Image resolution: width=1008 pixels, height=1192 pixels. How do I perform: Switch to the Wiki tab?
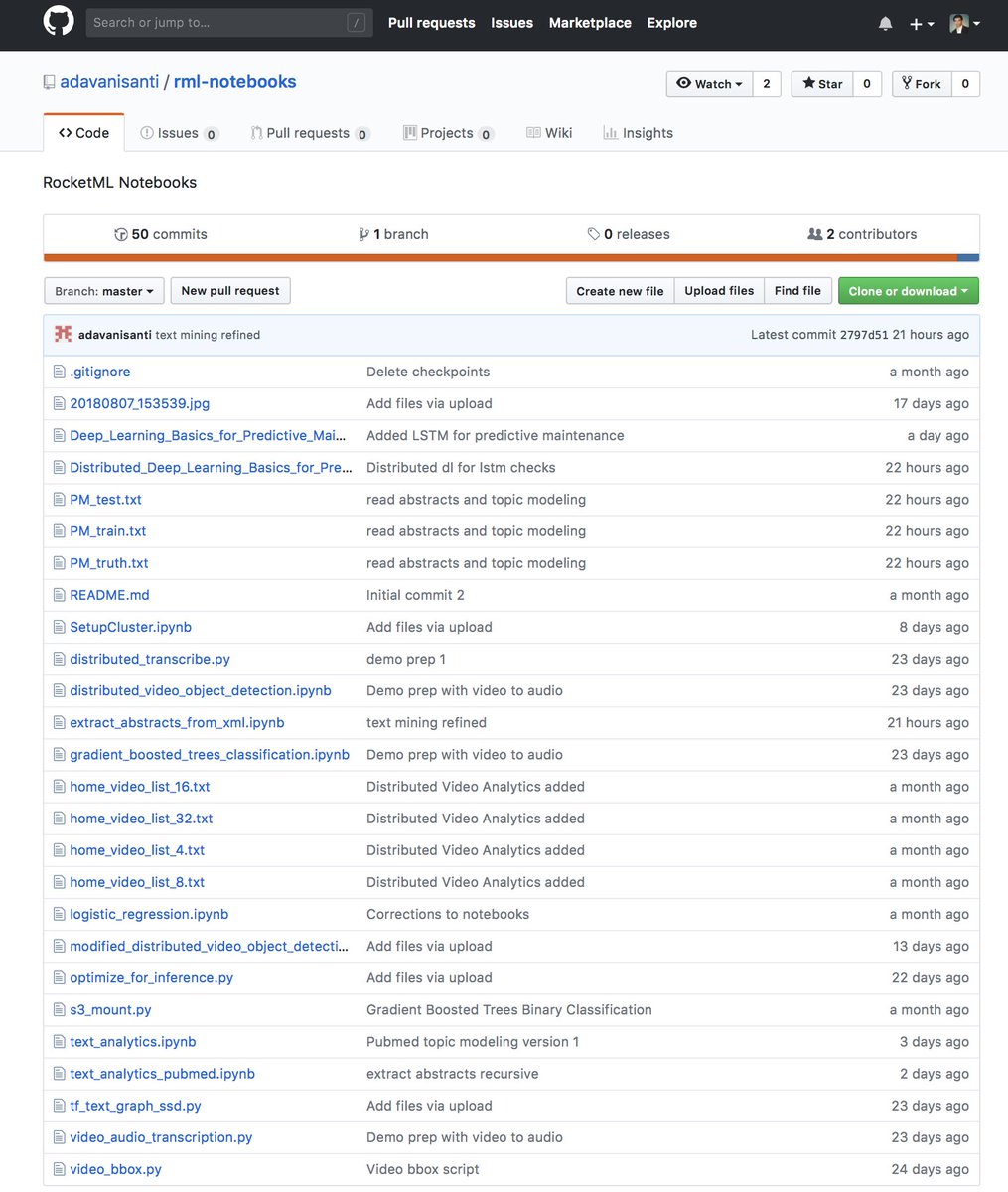[549, 133]
